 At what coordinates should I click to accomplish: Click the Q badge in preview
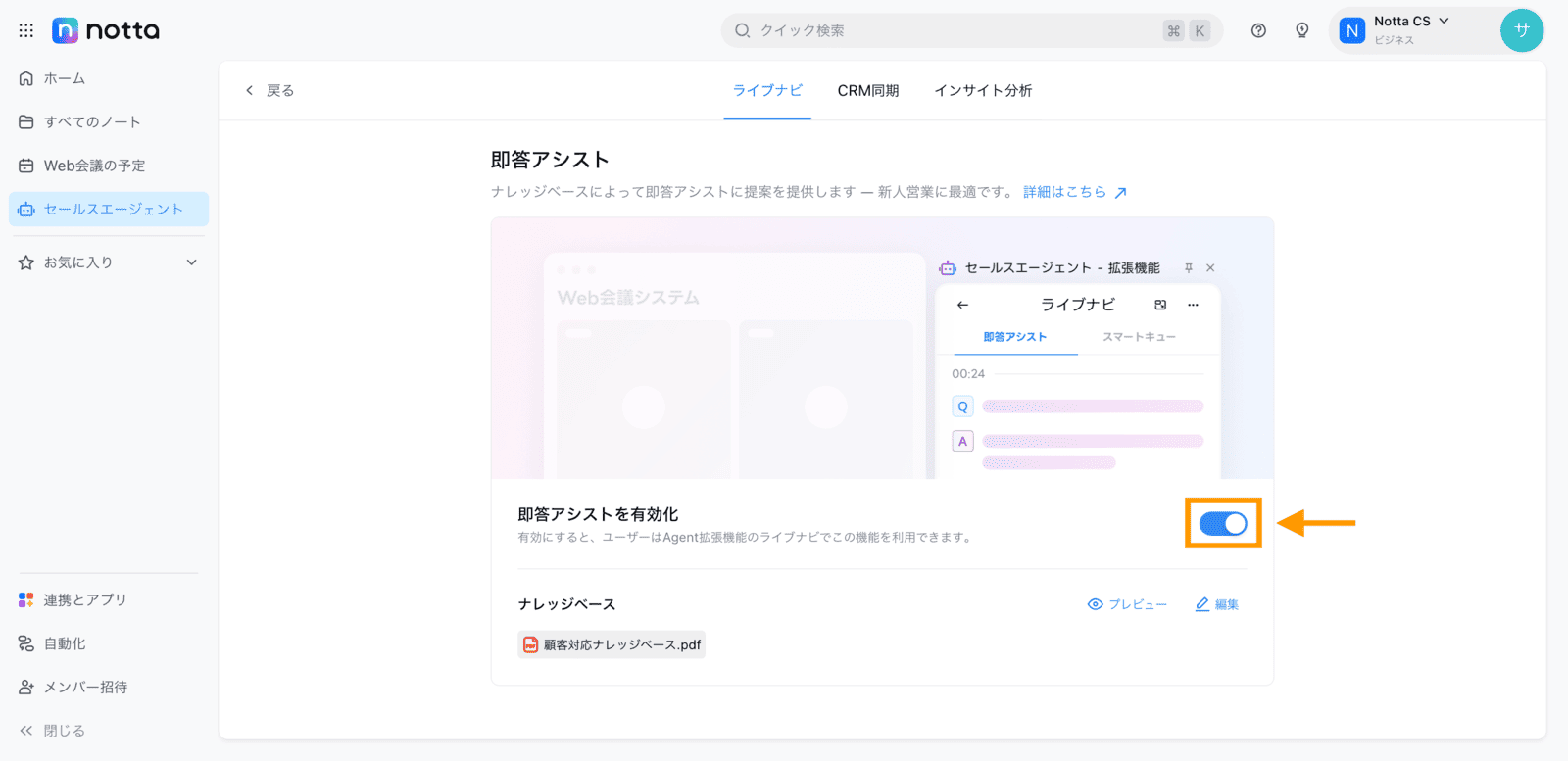pyautogui.click(x=962, y=406)
